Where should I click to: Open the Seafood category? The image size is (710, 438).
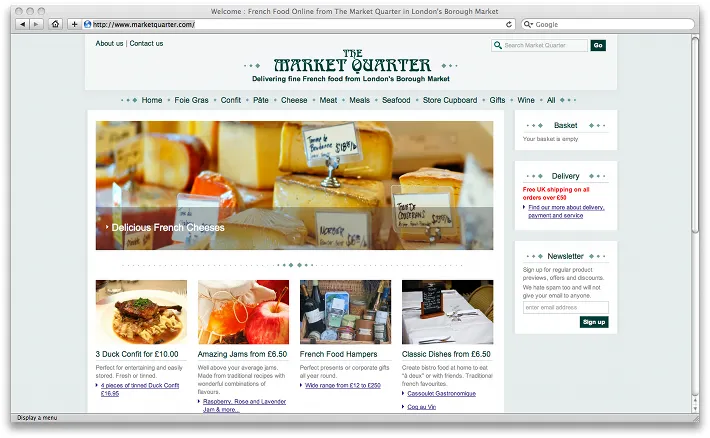(x=396, y=100)
